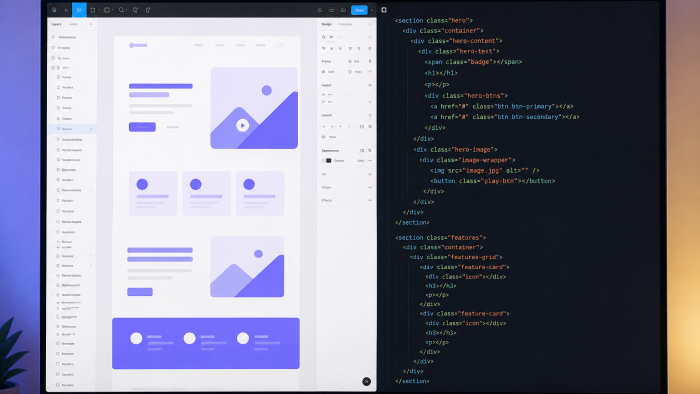
Task: Click the play button on the hero image
Action: (x=242, y=125)
